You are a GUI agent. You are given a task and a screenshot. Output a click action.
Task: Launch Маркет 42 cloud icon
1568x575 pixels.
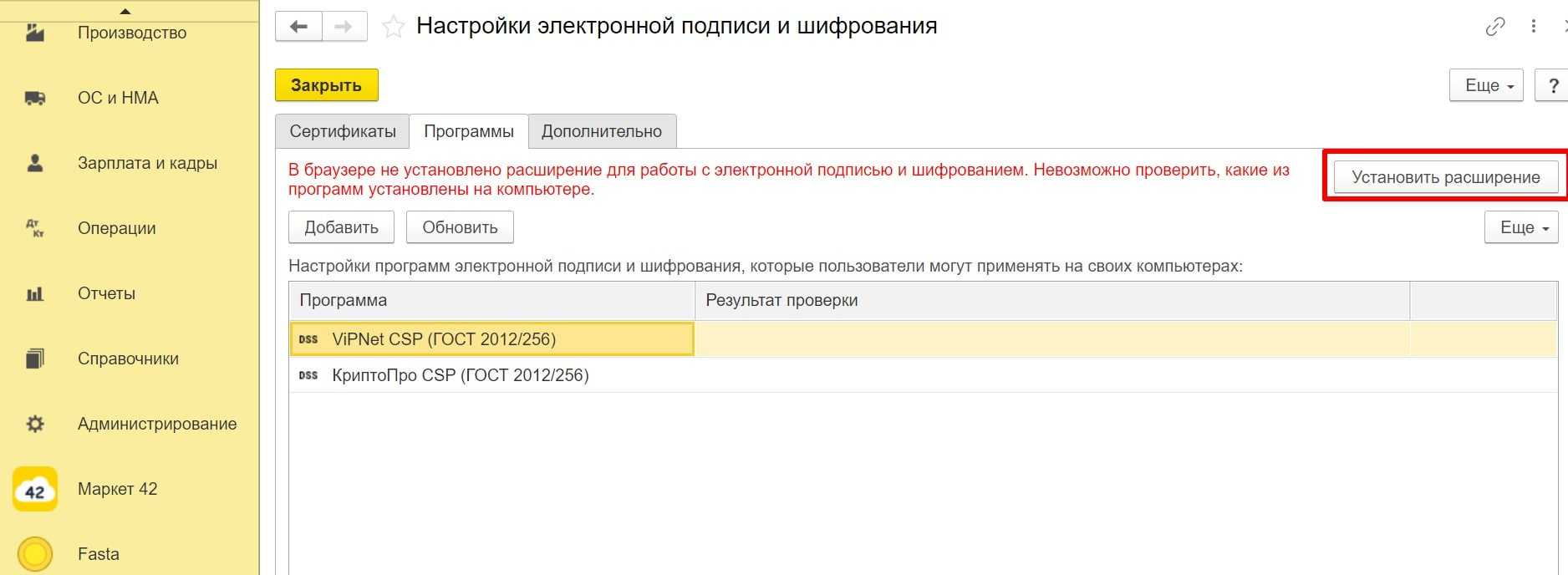35,489
